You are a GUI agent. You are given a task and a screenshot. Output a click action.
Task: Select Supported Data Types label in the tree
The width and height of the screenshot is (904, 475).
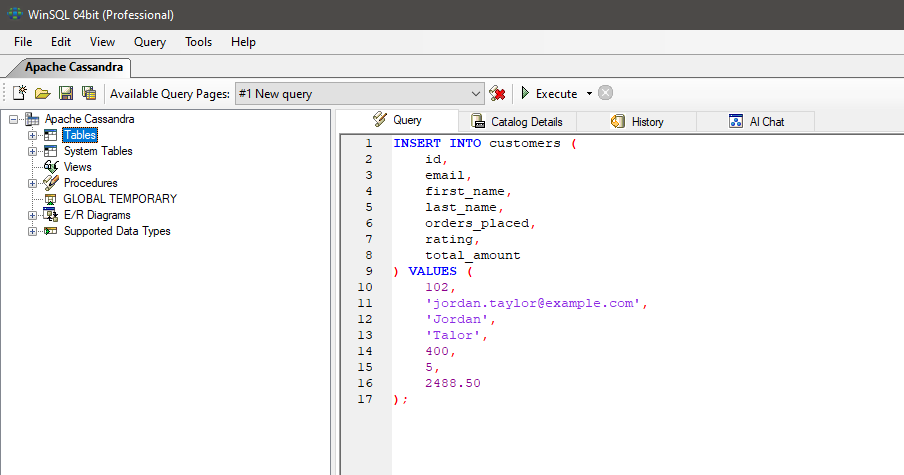pos(117,231)
